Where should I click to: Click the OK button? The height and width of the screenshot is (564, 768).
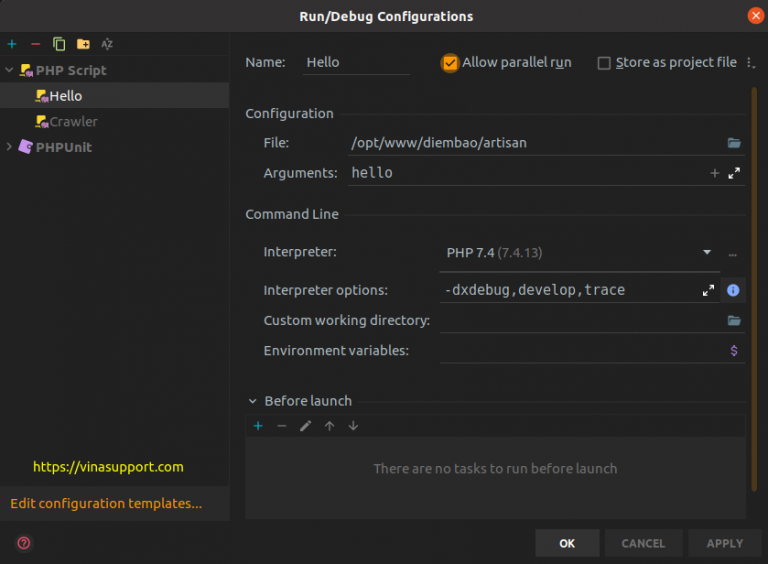[x=567, y=543]
